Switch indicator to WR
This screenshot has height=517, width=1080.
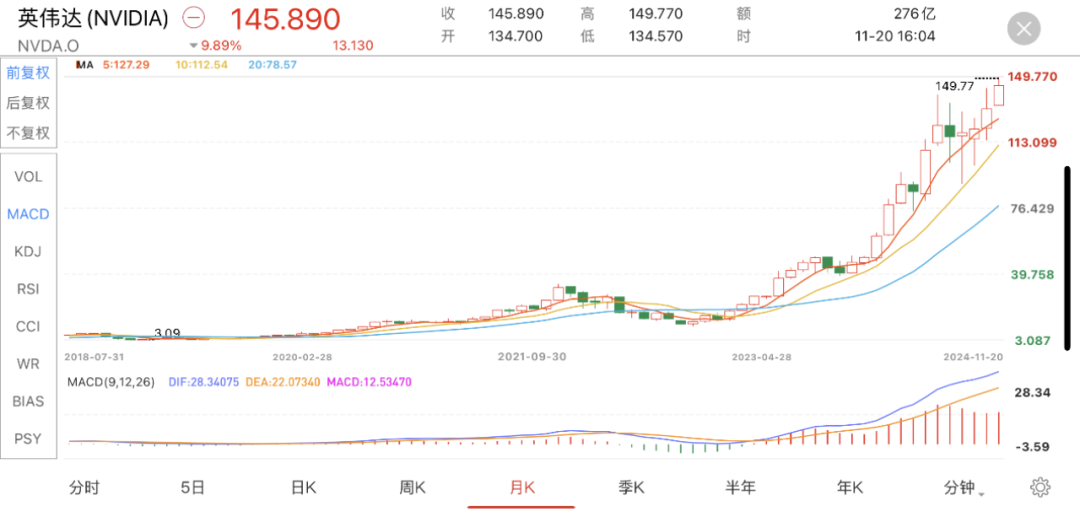(x=28, y=363)
